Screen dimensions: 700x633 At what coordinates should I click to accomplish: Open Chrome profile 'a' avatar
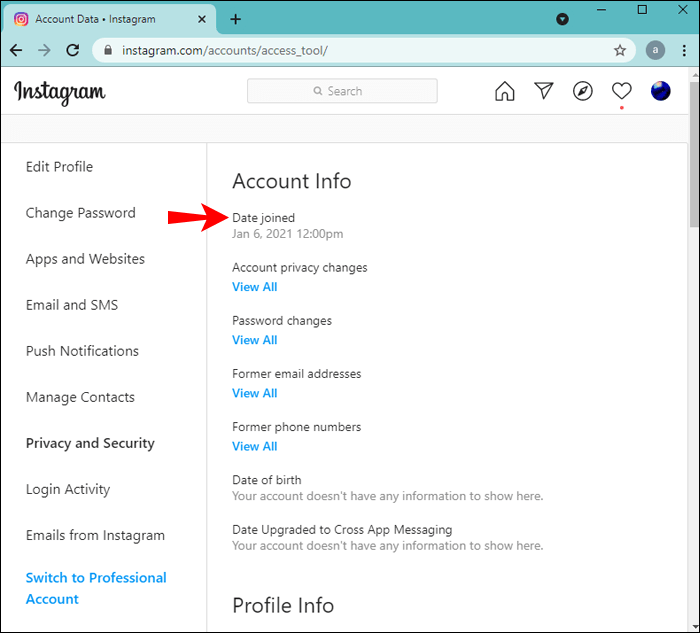click(655, 50)
